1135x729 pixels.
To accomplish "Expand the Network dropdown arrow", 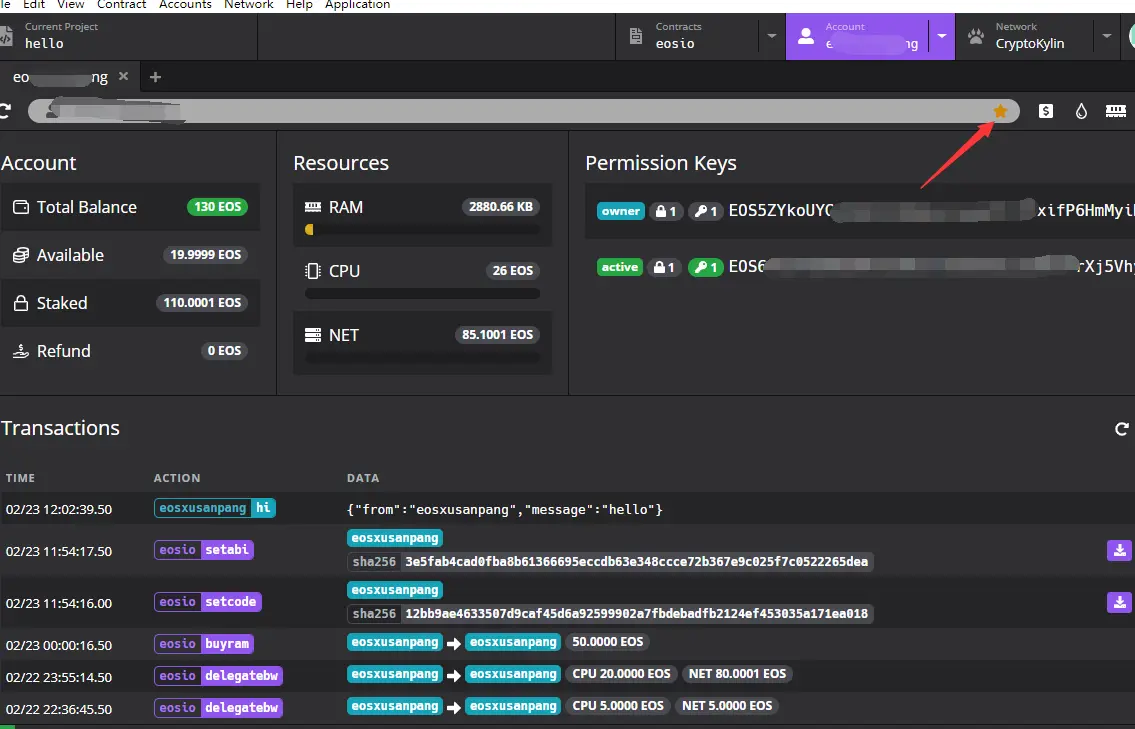I will pos(1107,35).
